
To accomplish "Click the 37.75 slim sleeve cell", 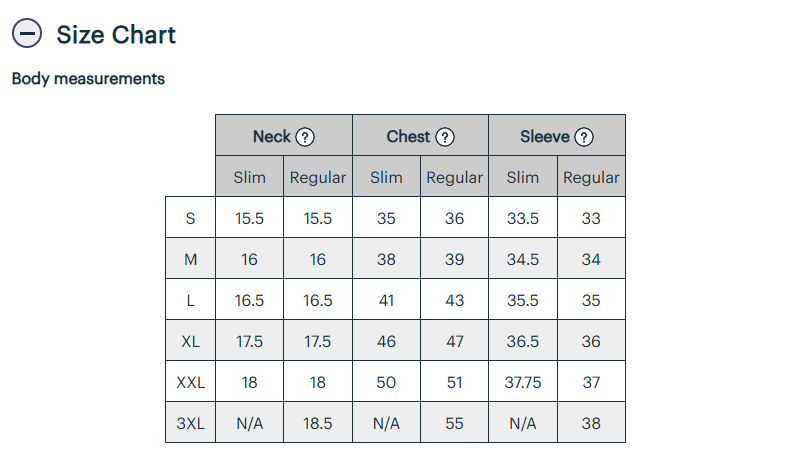I will pos(523,382).
